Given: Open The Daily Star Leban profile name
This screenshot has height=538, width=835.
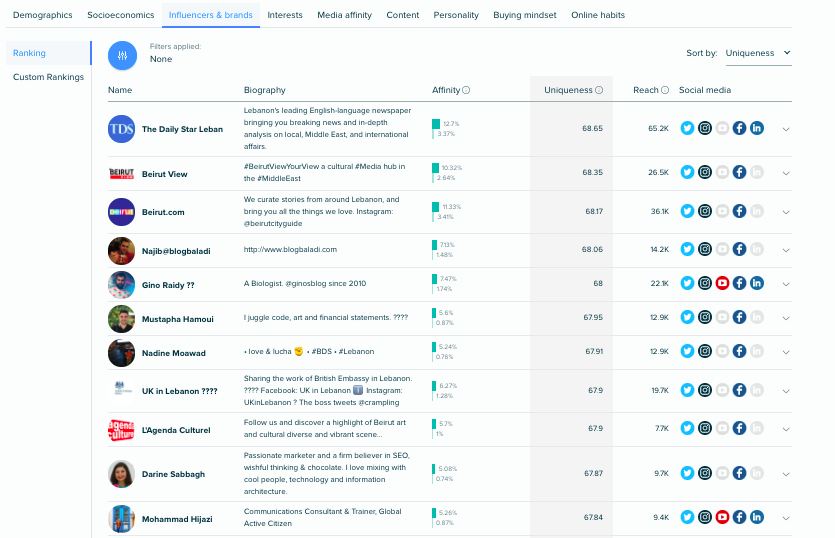Looking at the screenshot, I should [x=182, y=129].
